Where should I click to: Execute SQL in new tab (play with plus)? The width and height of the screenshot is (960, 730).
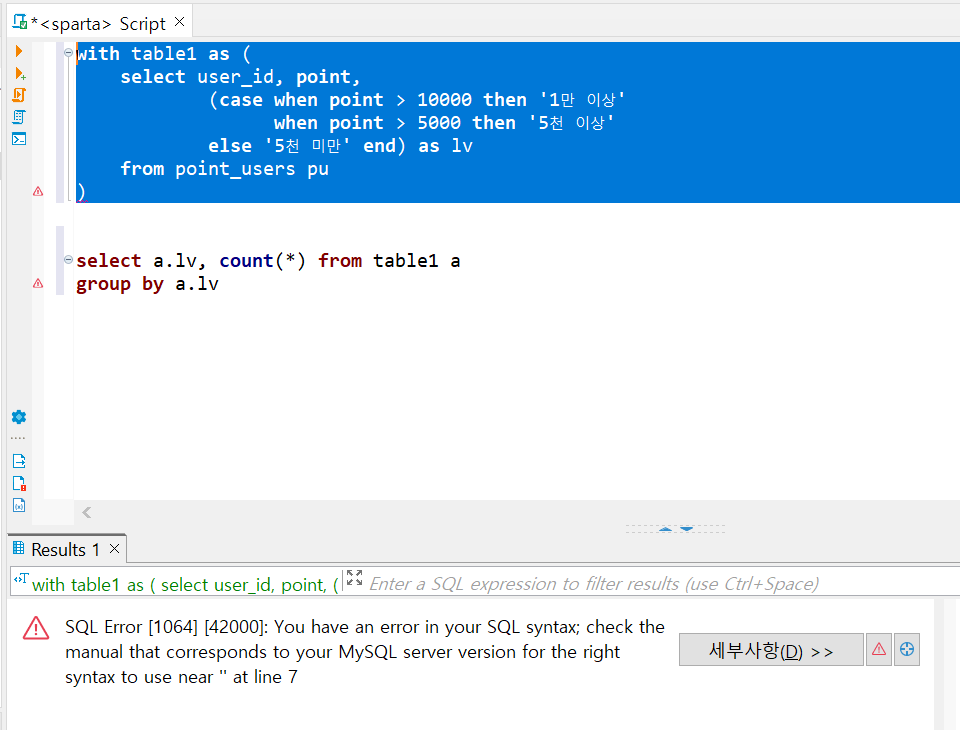click(20, 73)
